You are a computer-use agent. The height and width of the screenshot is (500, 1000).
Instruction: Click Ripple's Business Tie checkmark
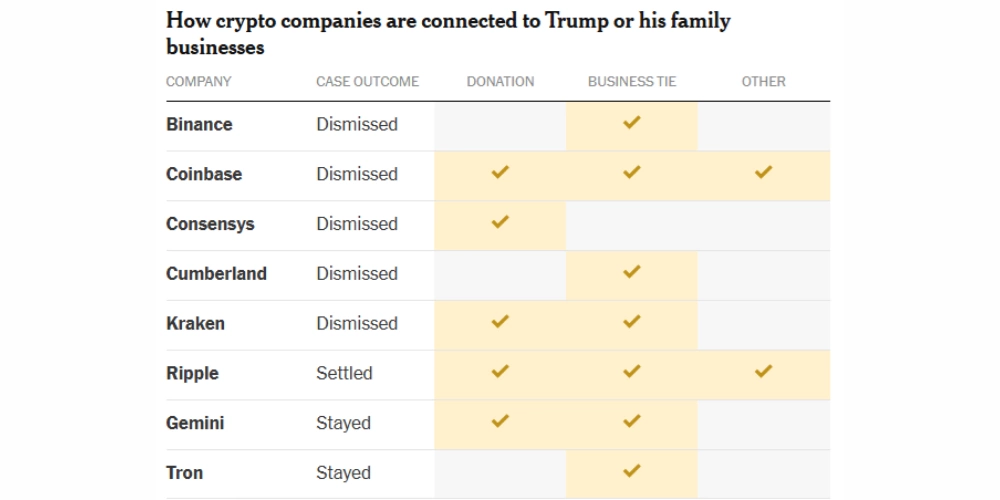point(631,372)
